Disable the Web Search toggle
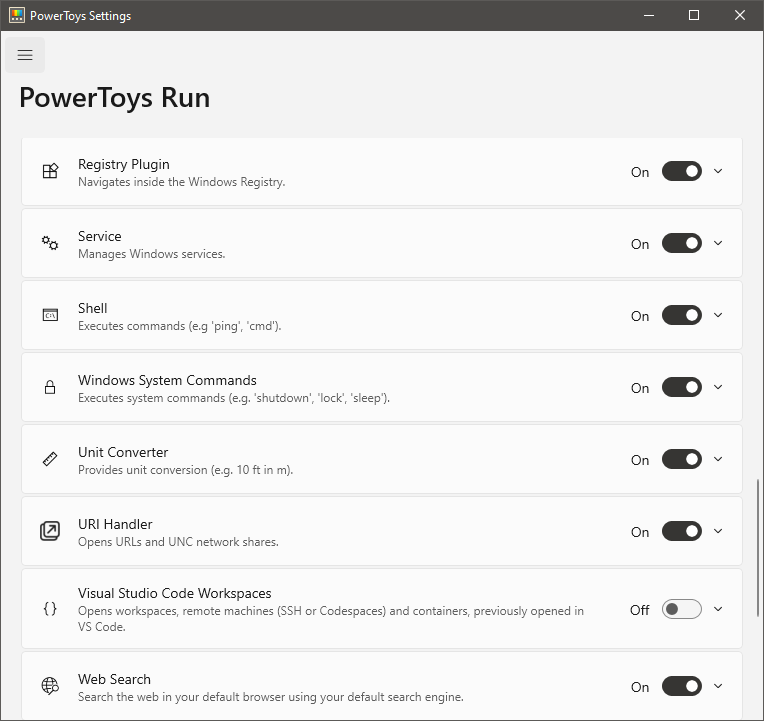Screen dimensions: 764x721 point(682,686)
